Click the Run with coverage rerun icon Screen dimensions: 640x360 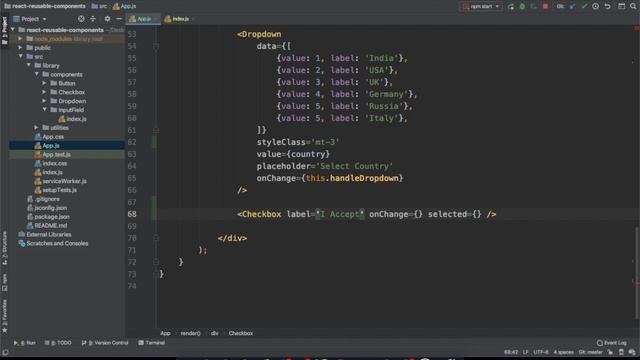(x=511, y=6)
